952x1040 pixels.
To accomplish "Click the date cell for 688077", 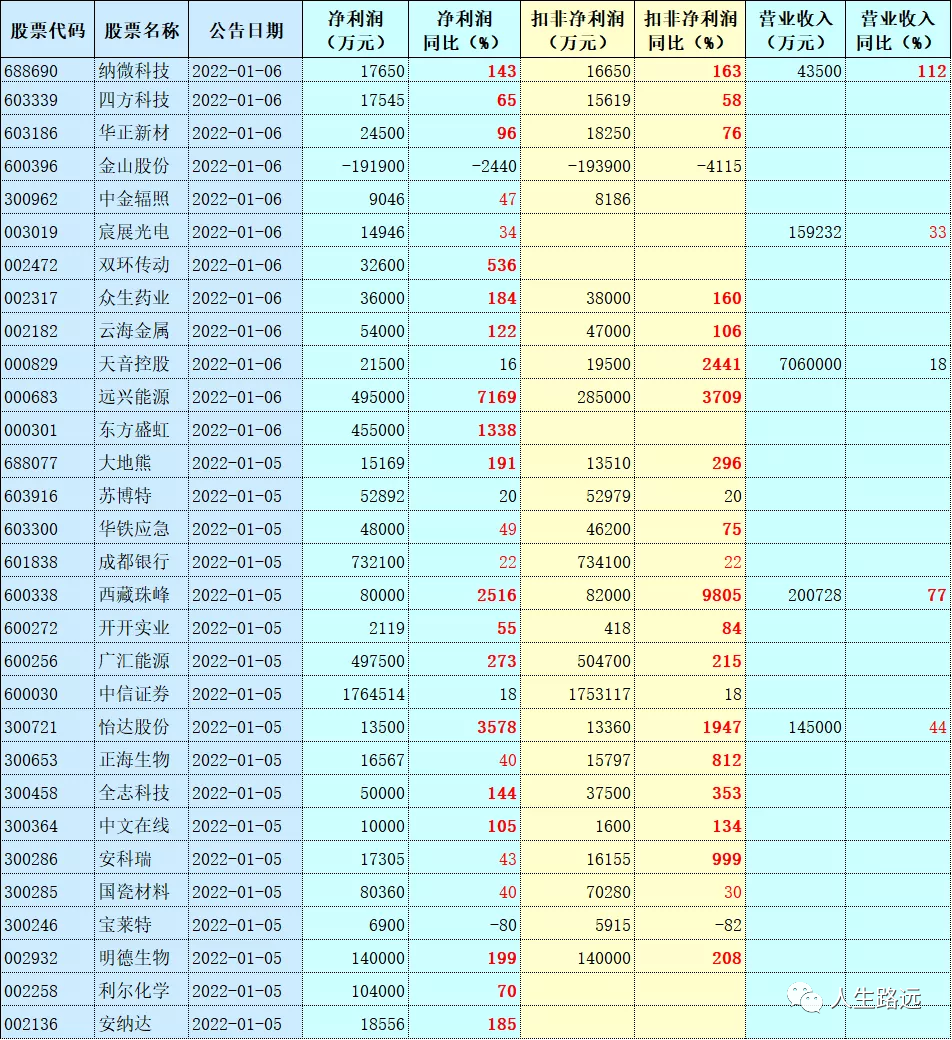I will [245, 463].
